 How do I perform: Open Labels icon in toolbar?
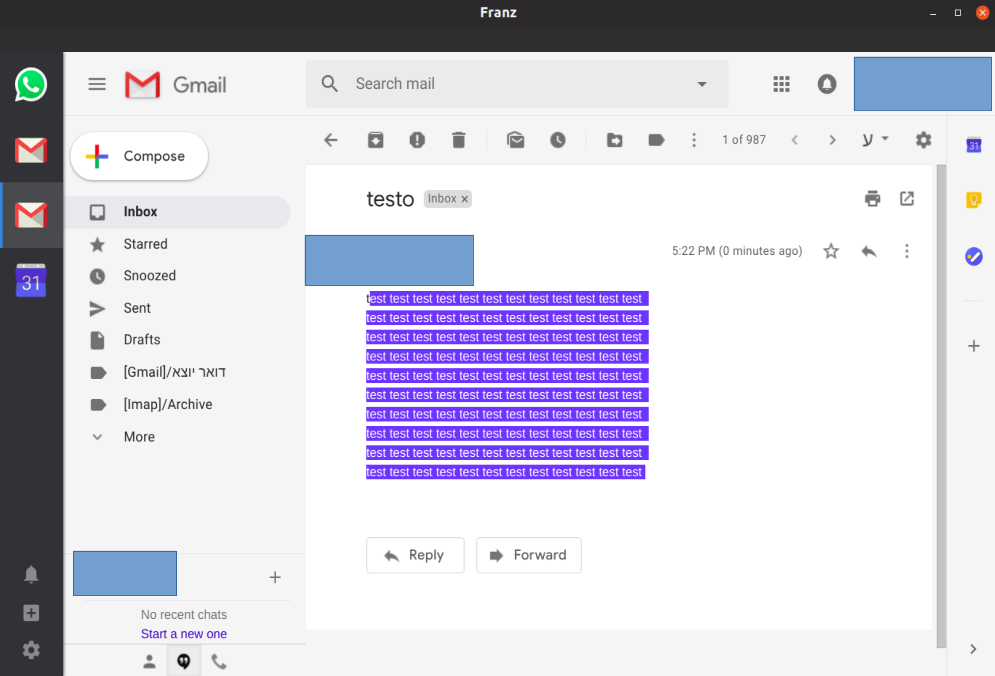(656, 140)
